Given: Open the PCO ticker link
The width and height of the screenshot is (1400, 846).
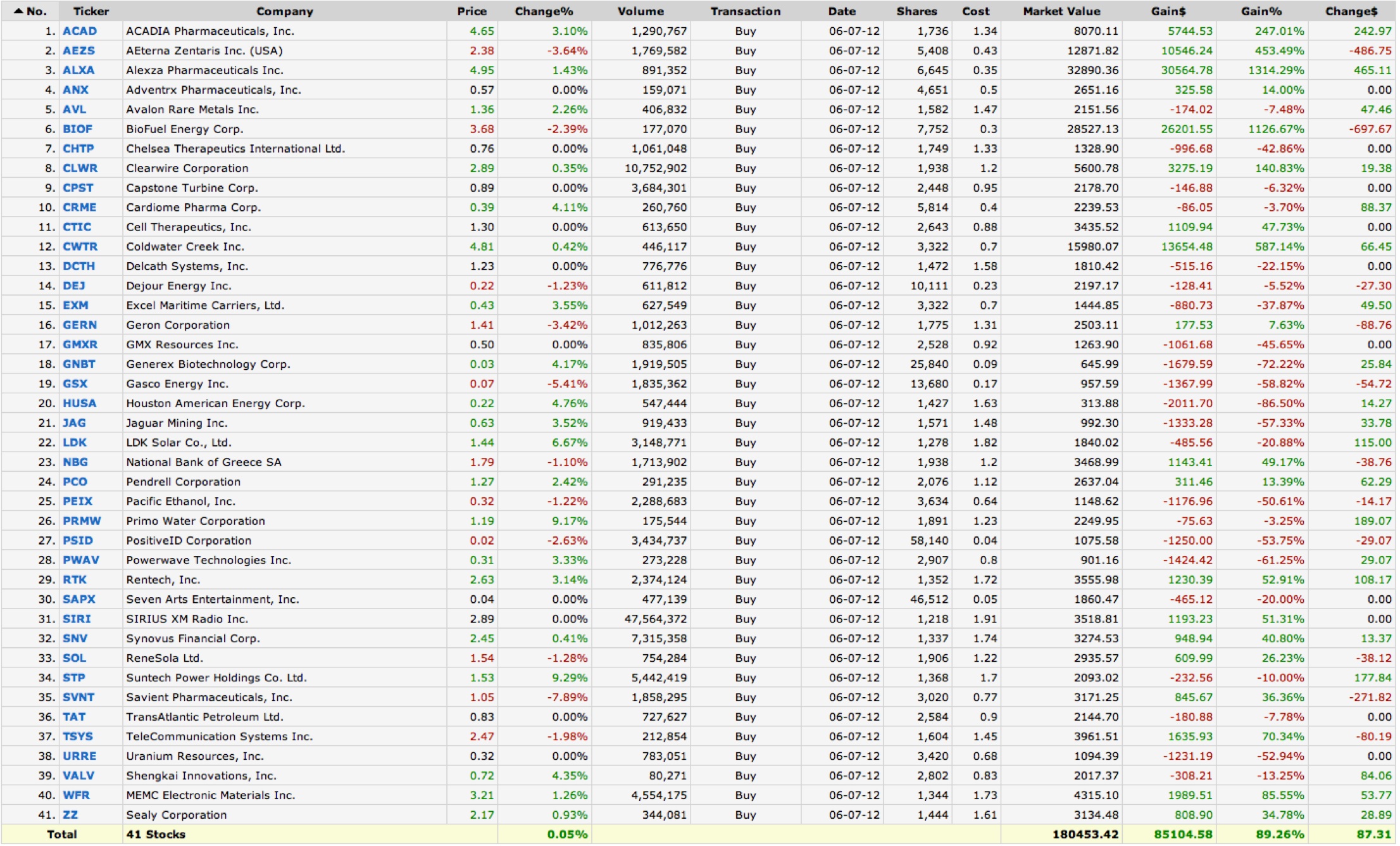Looking at the screenshot, I should click(x=75, y=483).
